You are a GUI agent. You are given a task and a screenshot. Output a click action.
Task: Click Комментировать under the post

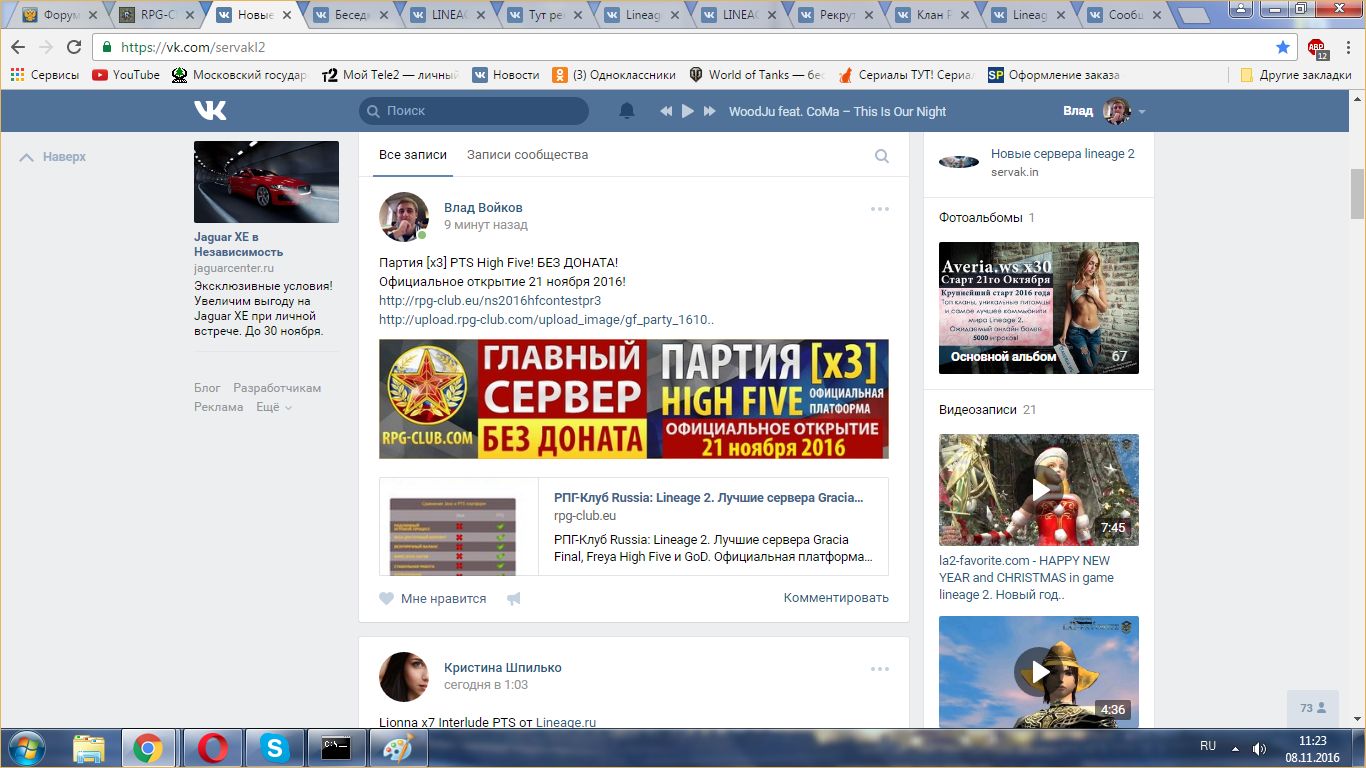click(835, 598)
